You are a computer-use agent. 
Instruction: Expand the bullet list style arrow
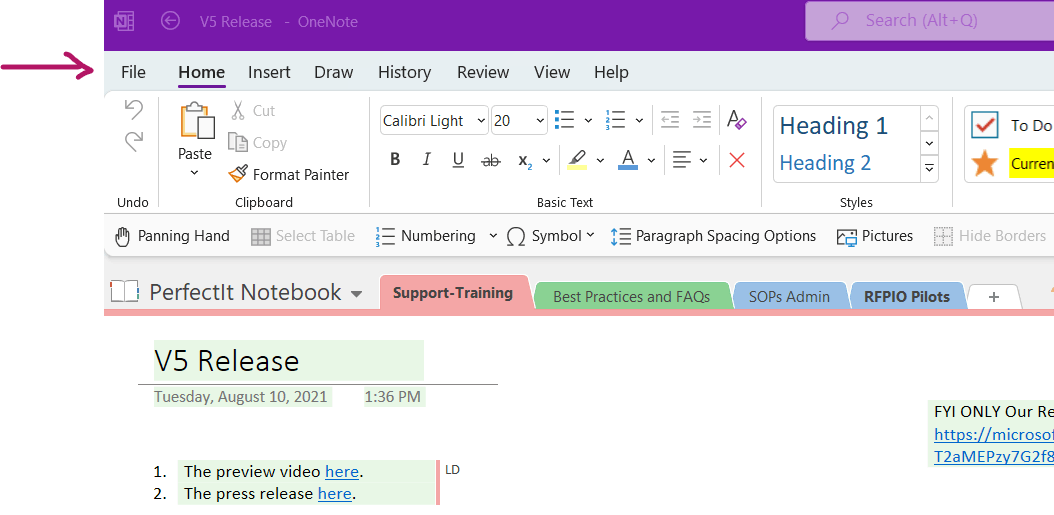pos(588,121)
